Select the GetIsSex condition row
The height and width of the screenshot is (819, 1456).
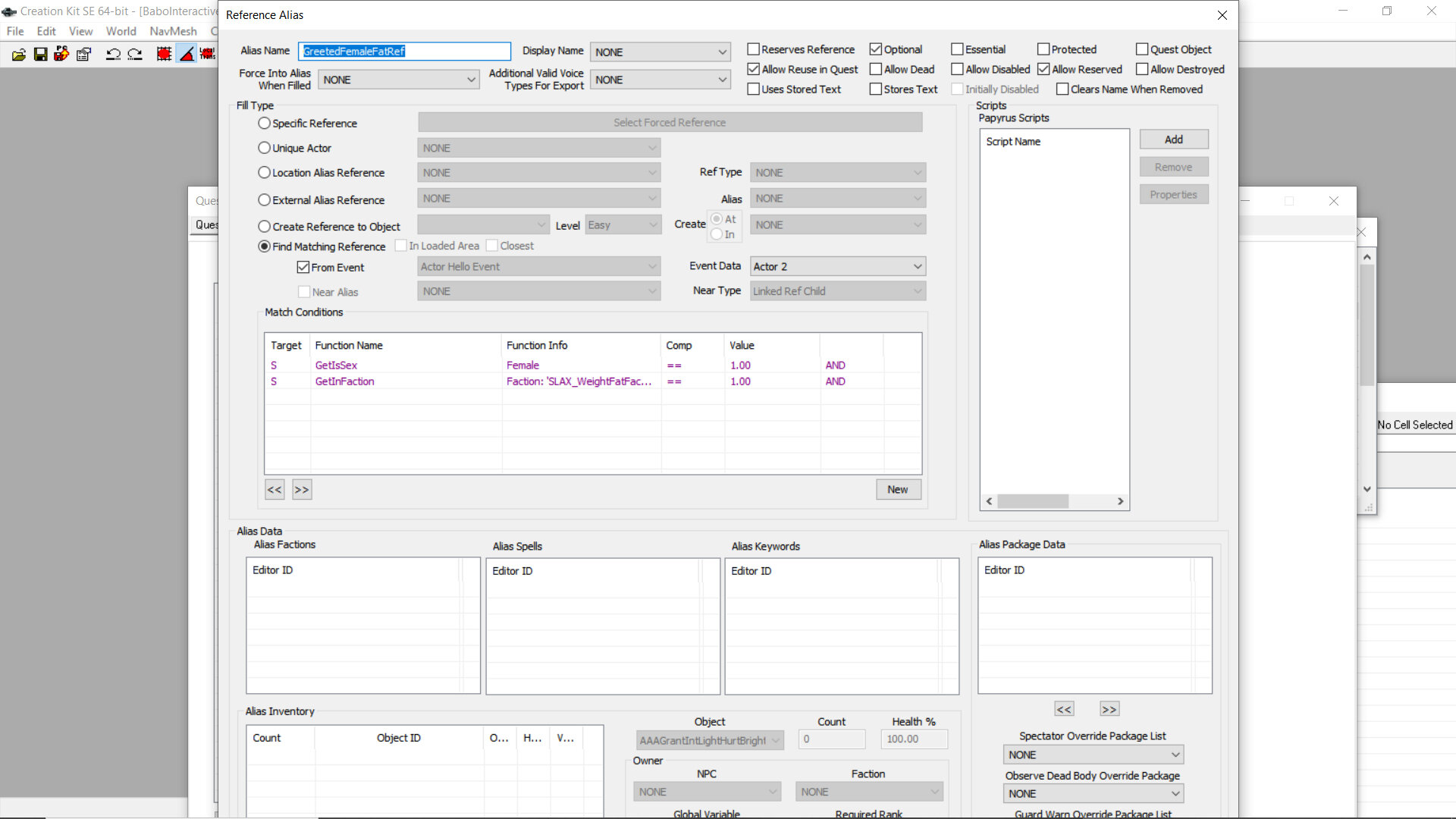(593, 365)
